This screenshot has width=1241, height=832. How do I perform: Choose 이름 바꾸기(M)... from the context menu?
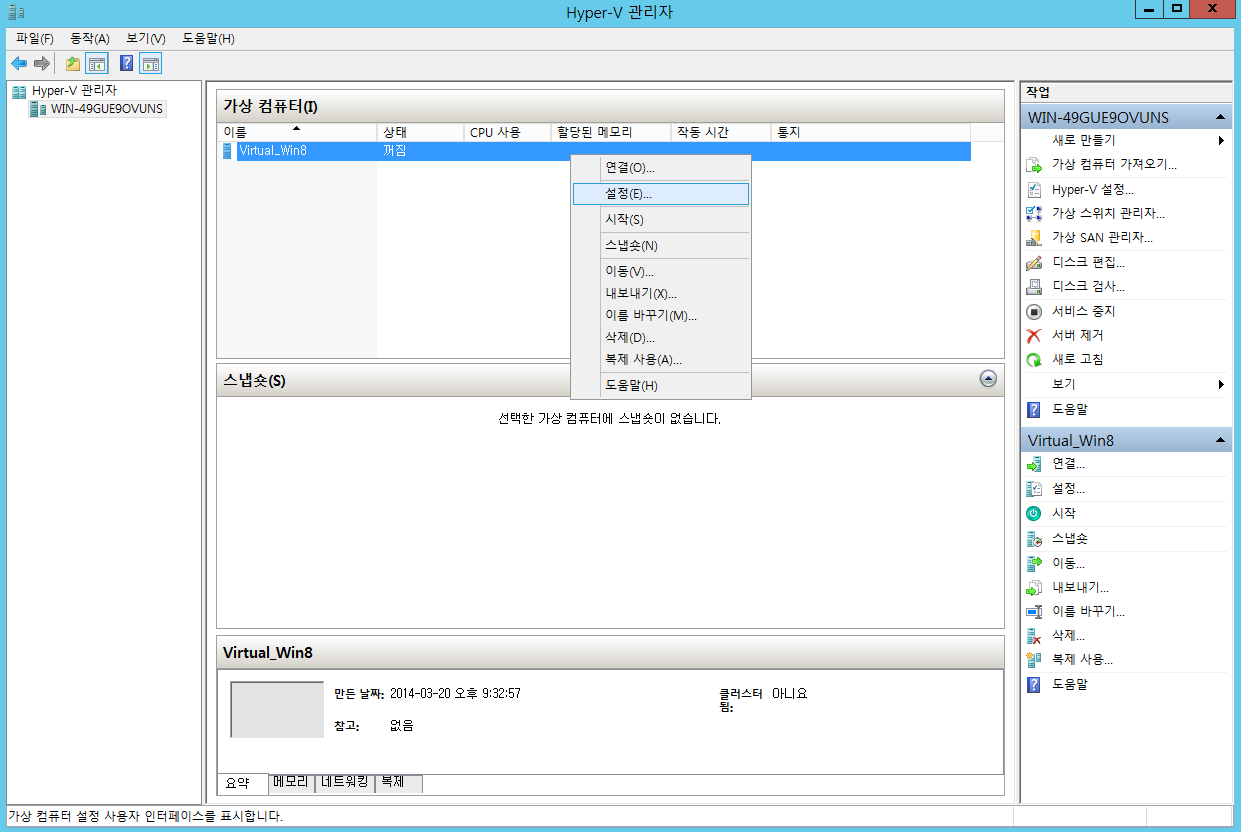point(660,316)
